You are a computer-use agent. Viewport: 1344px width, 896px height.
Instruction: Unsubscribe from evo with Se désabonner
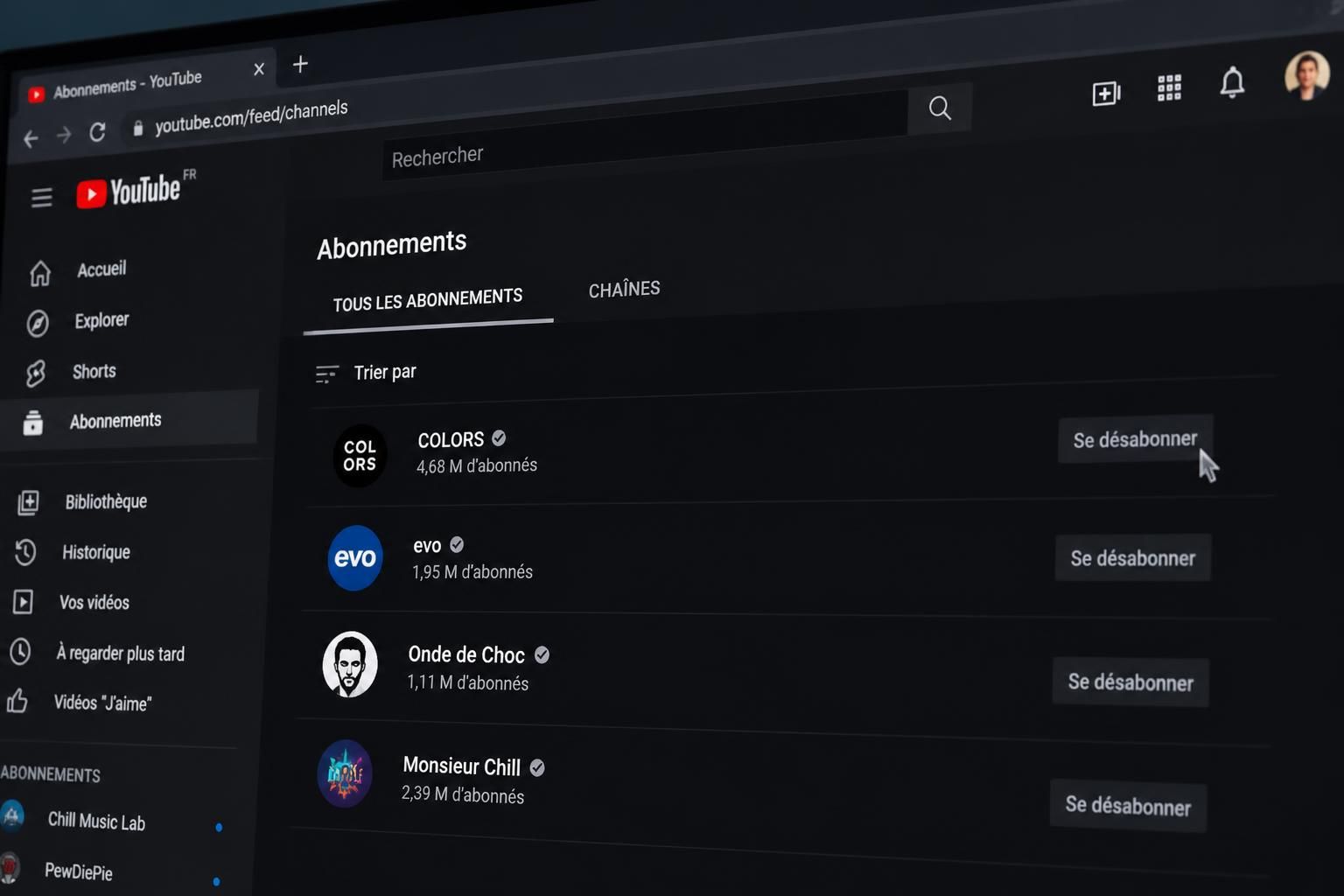pyautogui.click(x=1133, y=558)
